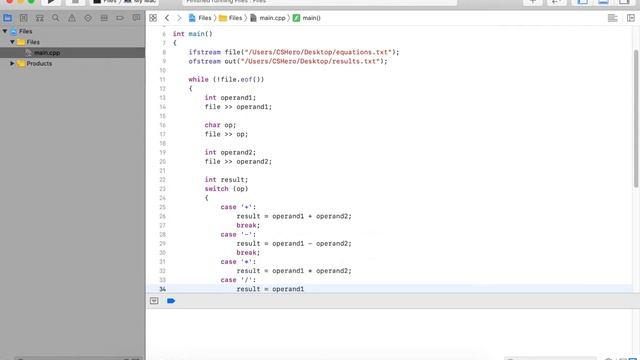Click the 'break;' on line 27
The width and height of the screenshot is (640, 360).
tap(248, 225)
